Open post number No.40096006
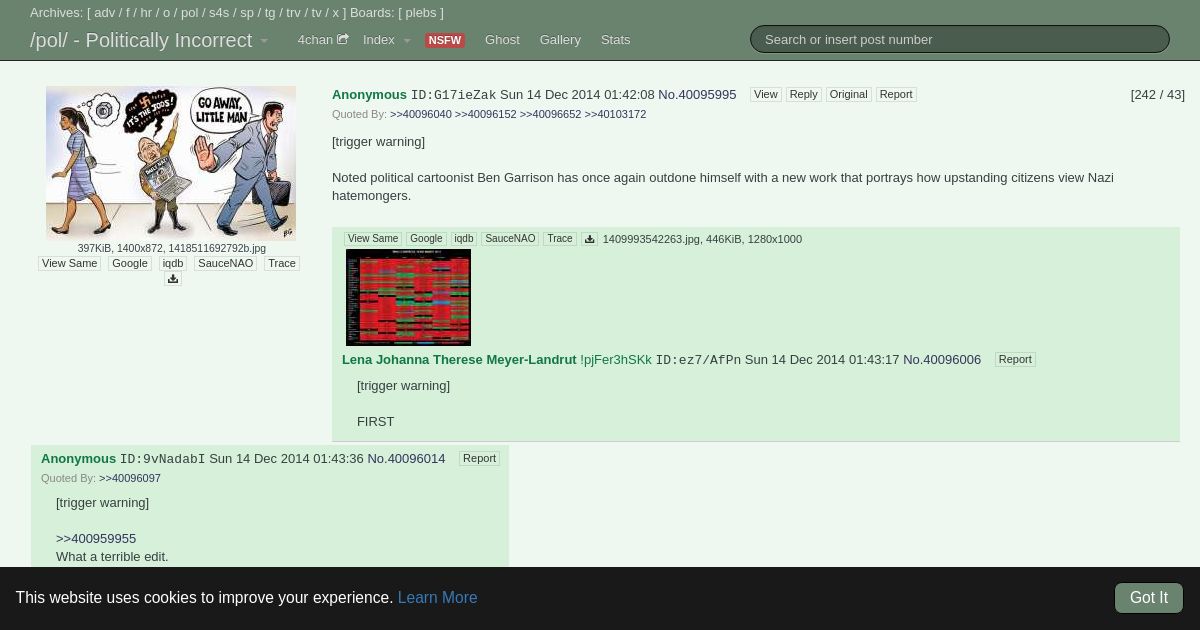This screenshot has width=1200, height=630. [x=942, y=359]
